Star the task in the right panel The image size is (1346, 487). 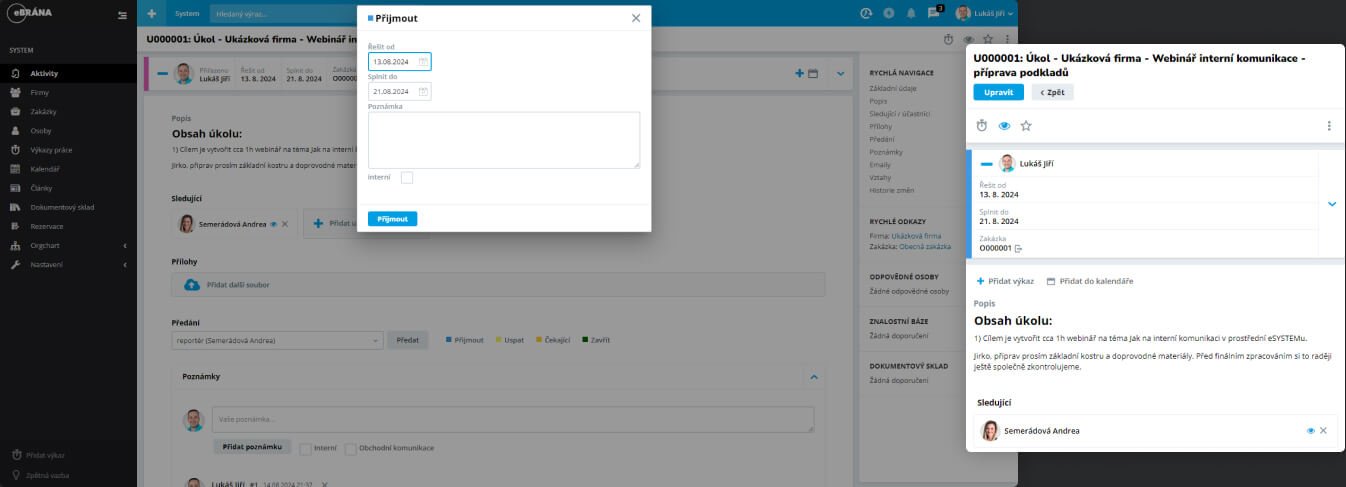[1026, 126]
